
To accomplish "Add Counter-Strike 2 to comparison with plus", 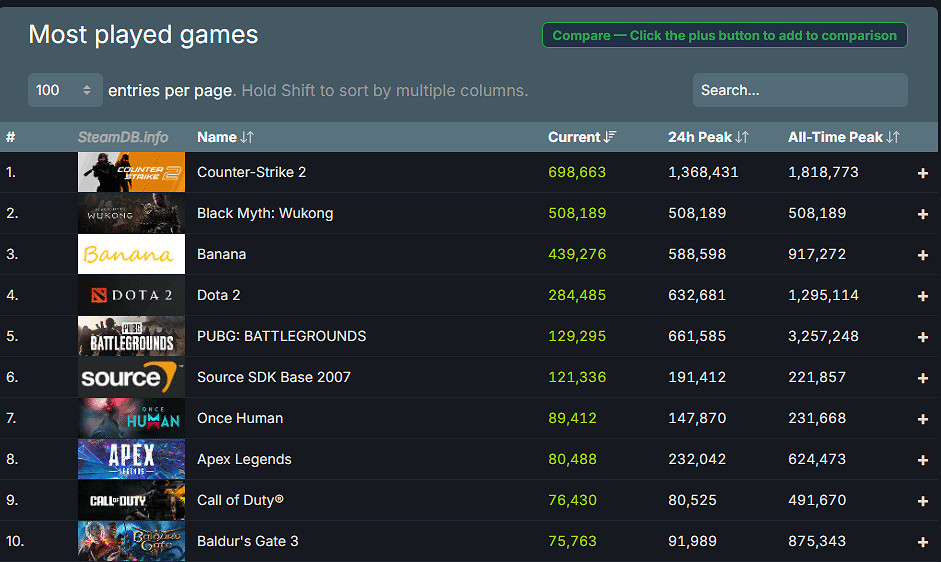I will click(922, 173).
